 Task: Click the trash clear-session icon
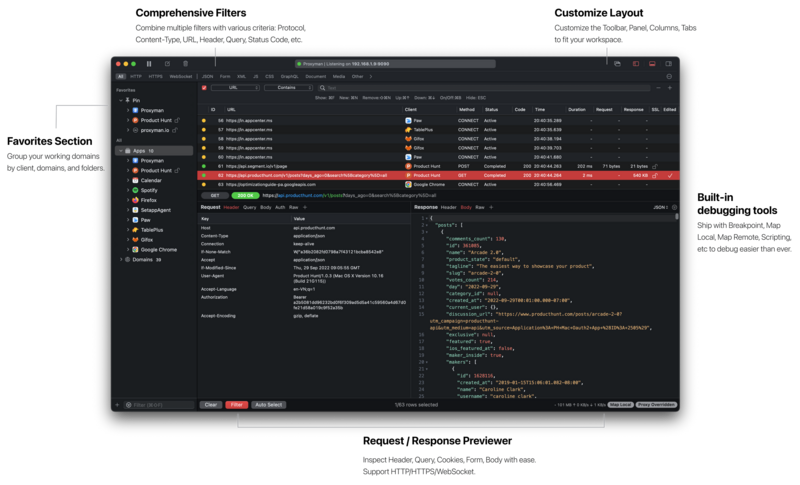click(x=185, y=64)
